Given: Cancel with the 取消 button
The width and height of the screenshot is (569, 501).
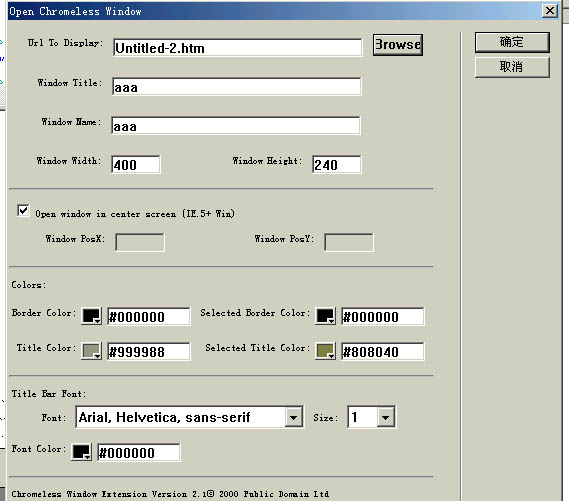Looking at the screenshot, I should 512,67.
